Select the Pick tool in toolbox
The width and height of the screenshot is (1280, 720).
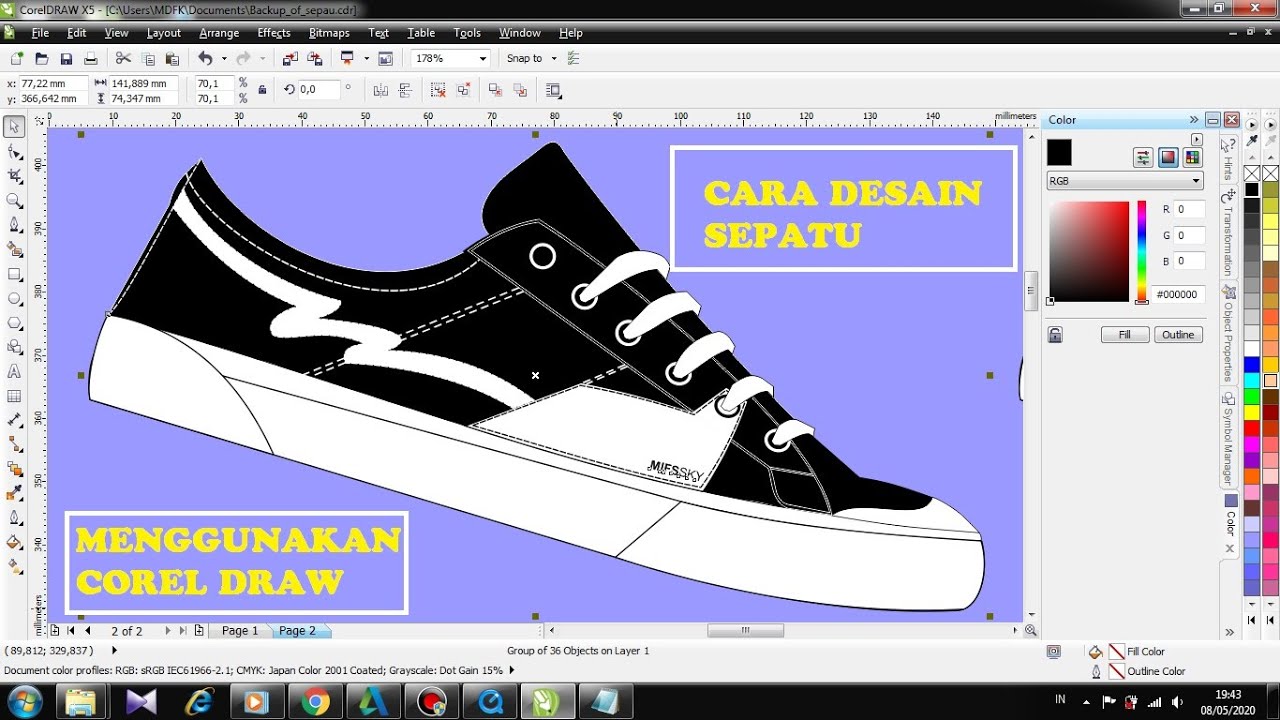click(x=14, y=127)
